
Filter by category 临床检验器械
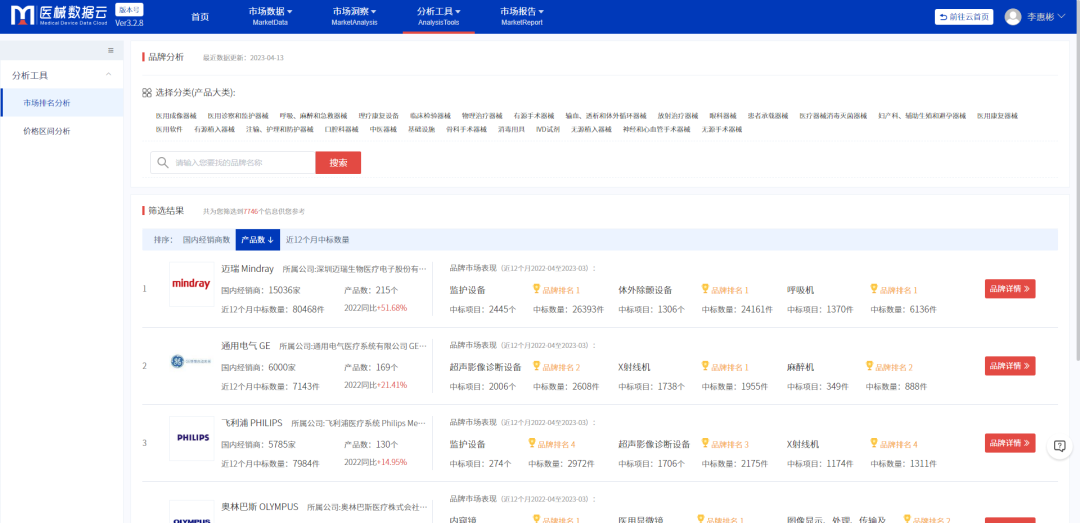tap(430, 116)
